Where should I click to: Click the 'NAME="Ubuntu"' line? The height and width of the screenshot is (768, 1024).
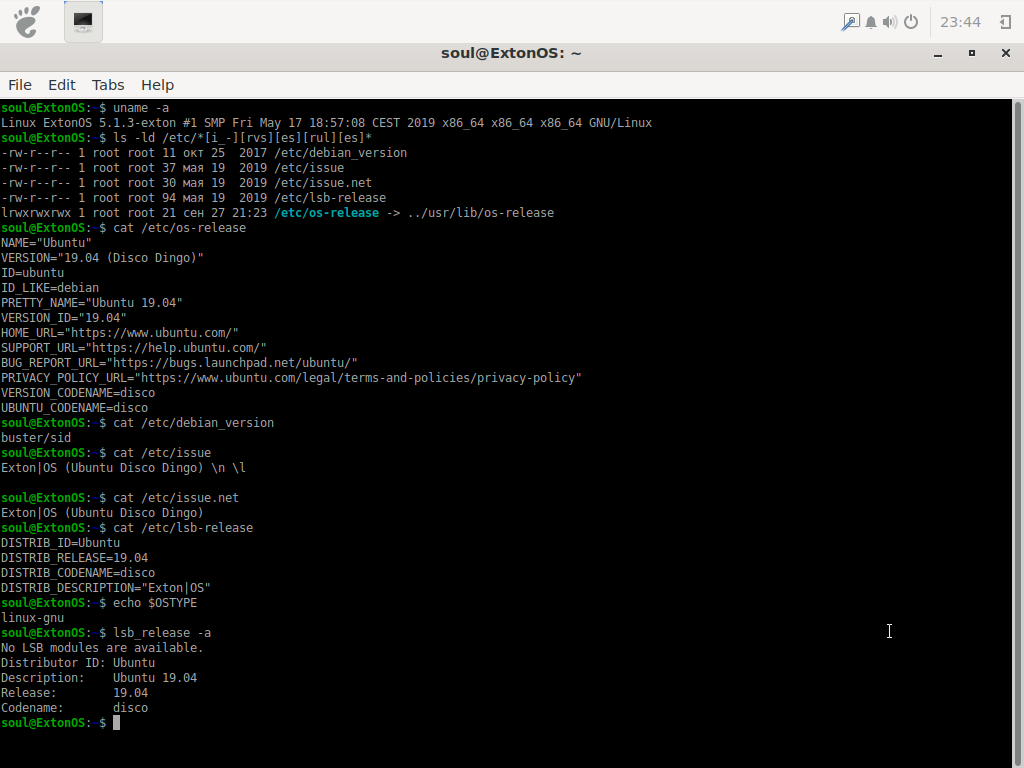click(46, 243)
